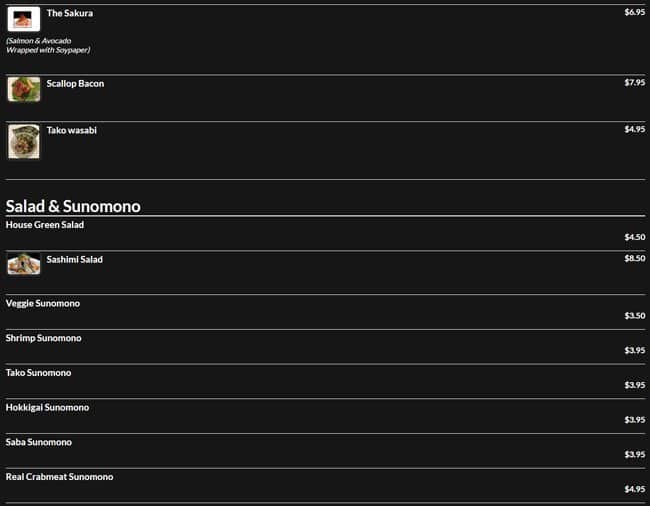Select House Green Salad item
Image resolution: width=650 pixels, height=506 pixels.
(45, 225)
